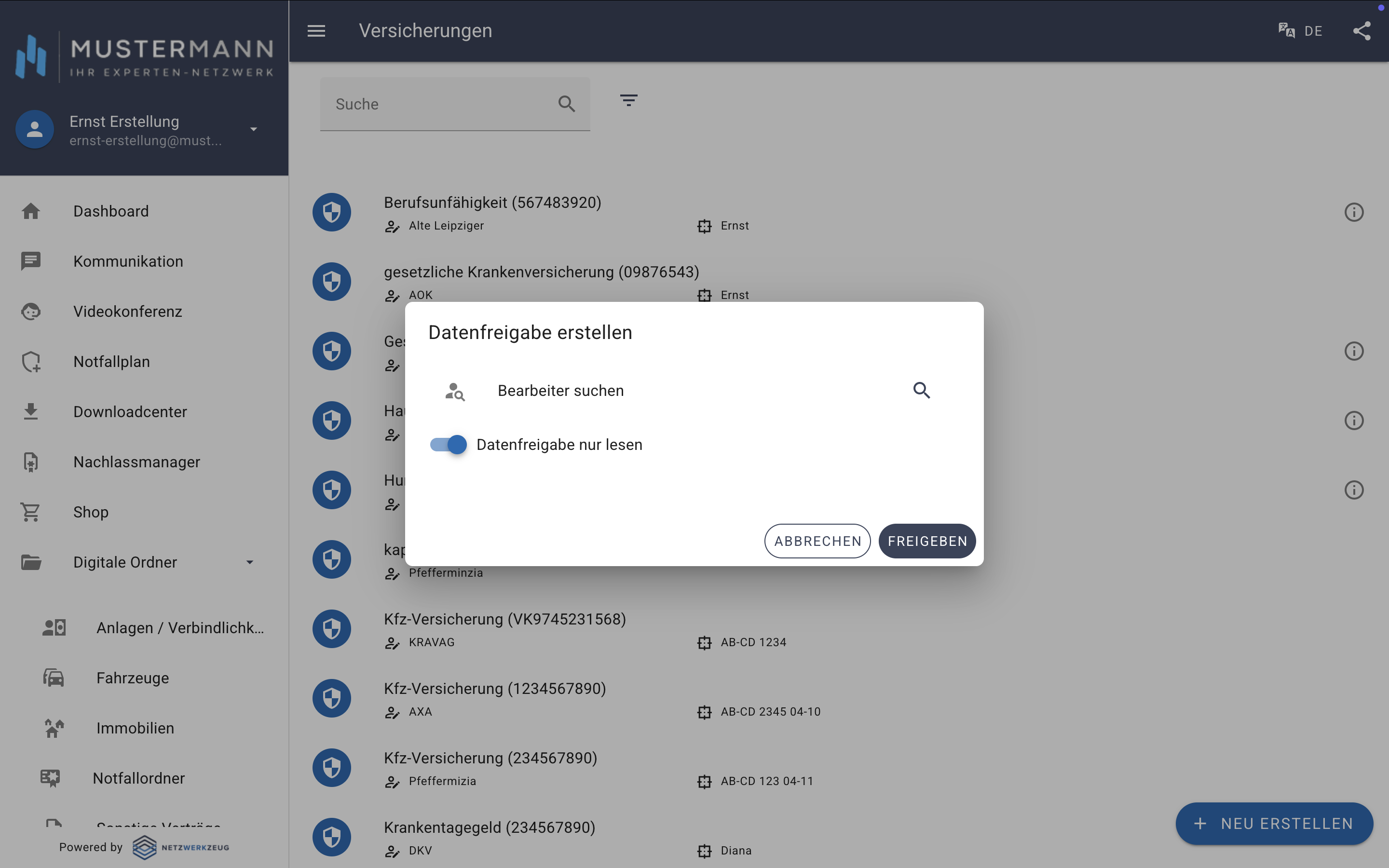
Task: Click the Videokonferenz face icon
Action: pos(31,312)
